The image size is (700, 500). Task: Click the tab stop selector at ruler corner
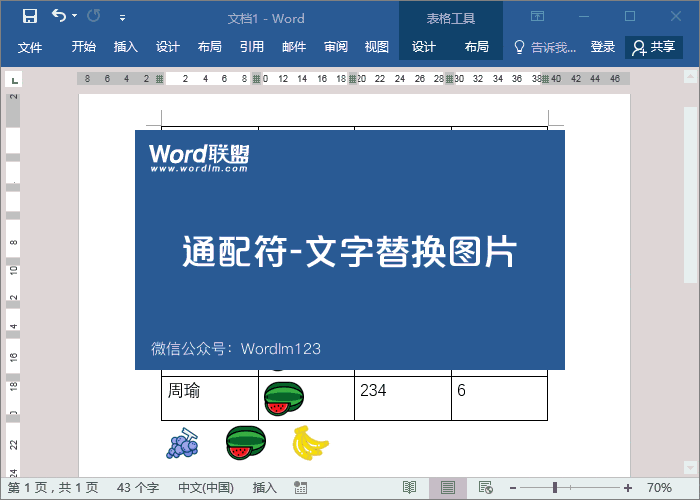(x=14, y=80)
